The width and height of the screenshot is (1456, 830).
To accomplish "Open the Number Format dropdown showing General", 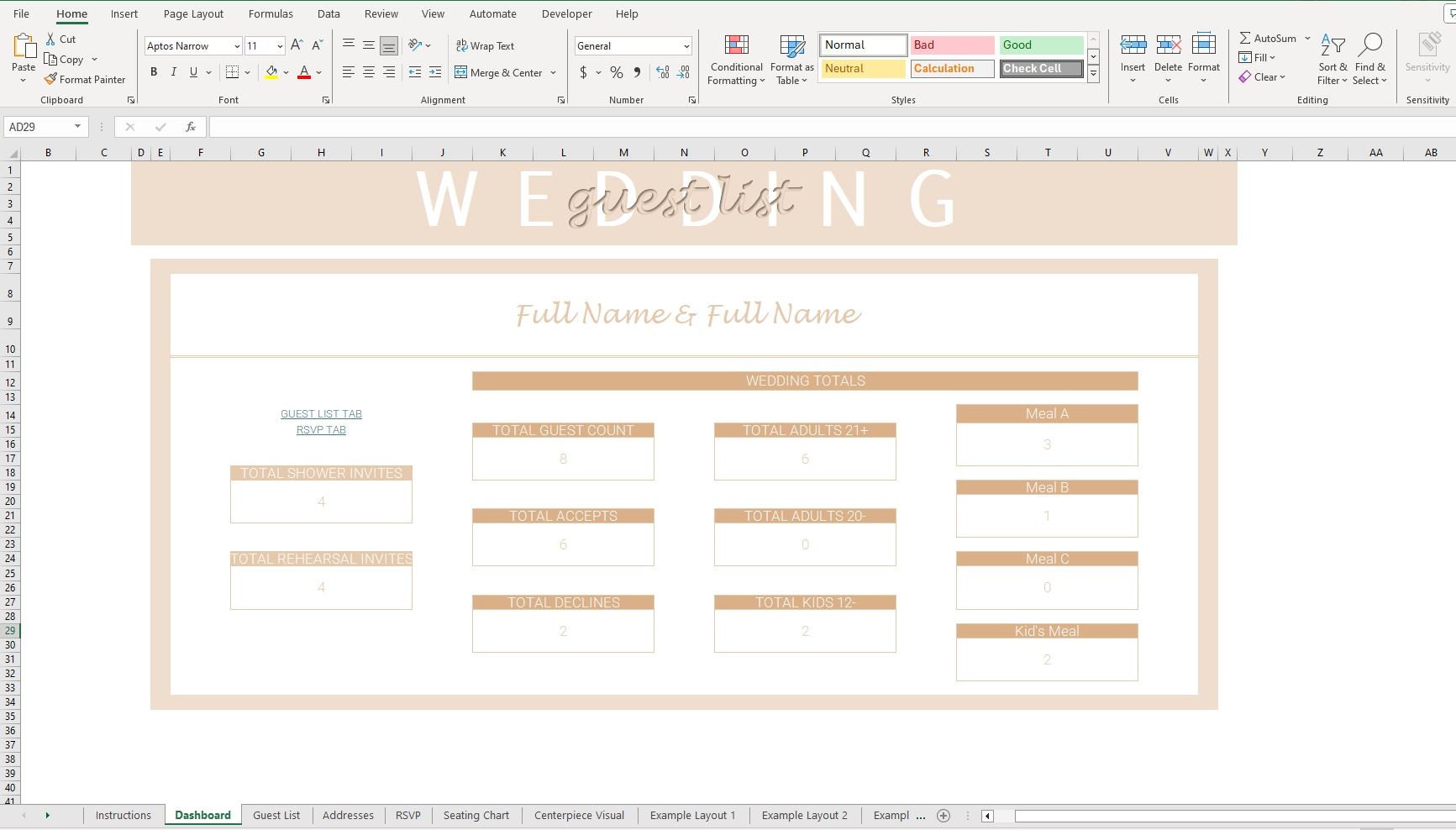I will pos(632,45).
